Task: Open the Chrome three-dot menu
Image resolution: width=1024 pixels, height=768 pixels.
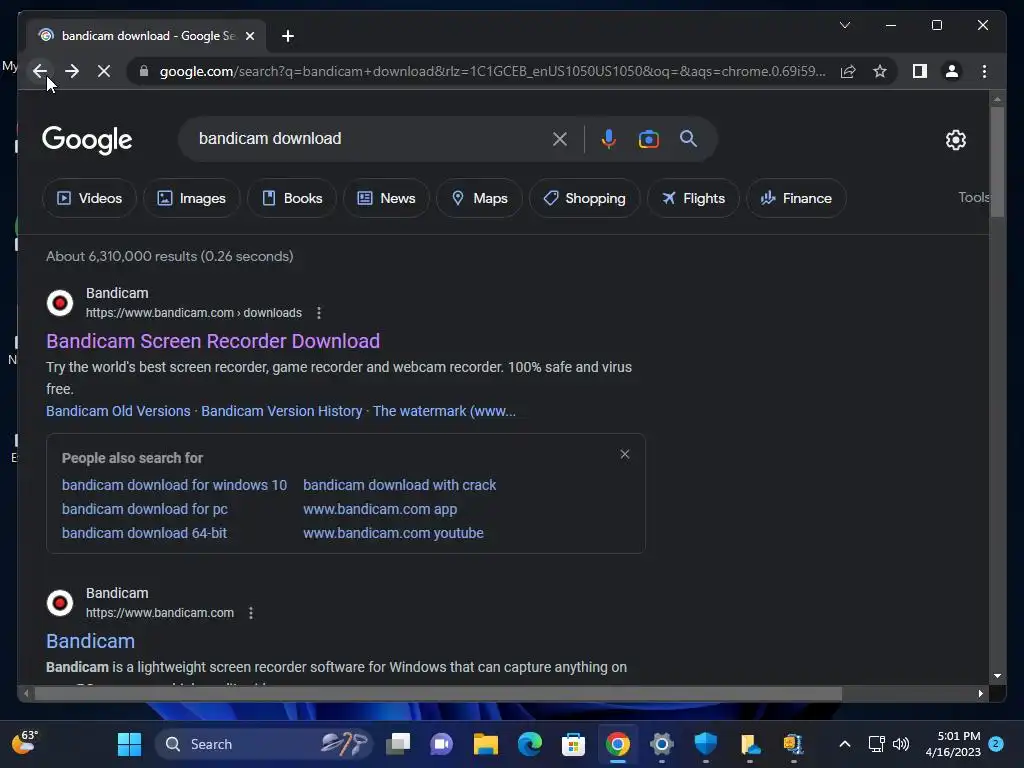Action: coord(984,71)
